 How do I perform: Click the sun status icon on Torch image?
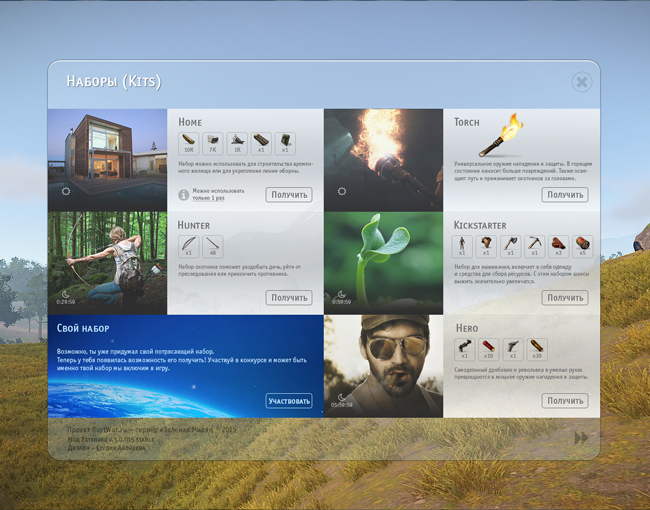(342, 191)
